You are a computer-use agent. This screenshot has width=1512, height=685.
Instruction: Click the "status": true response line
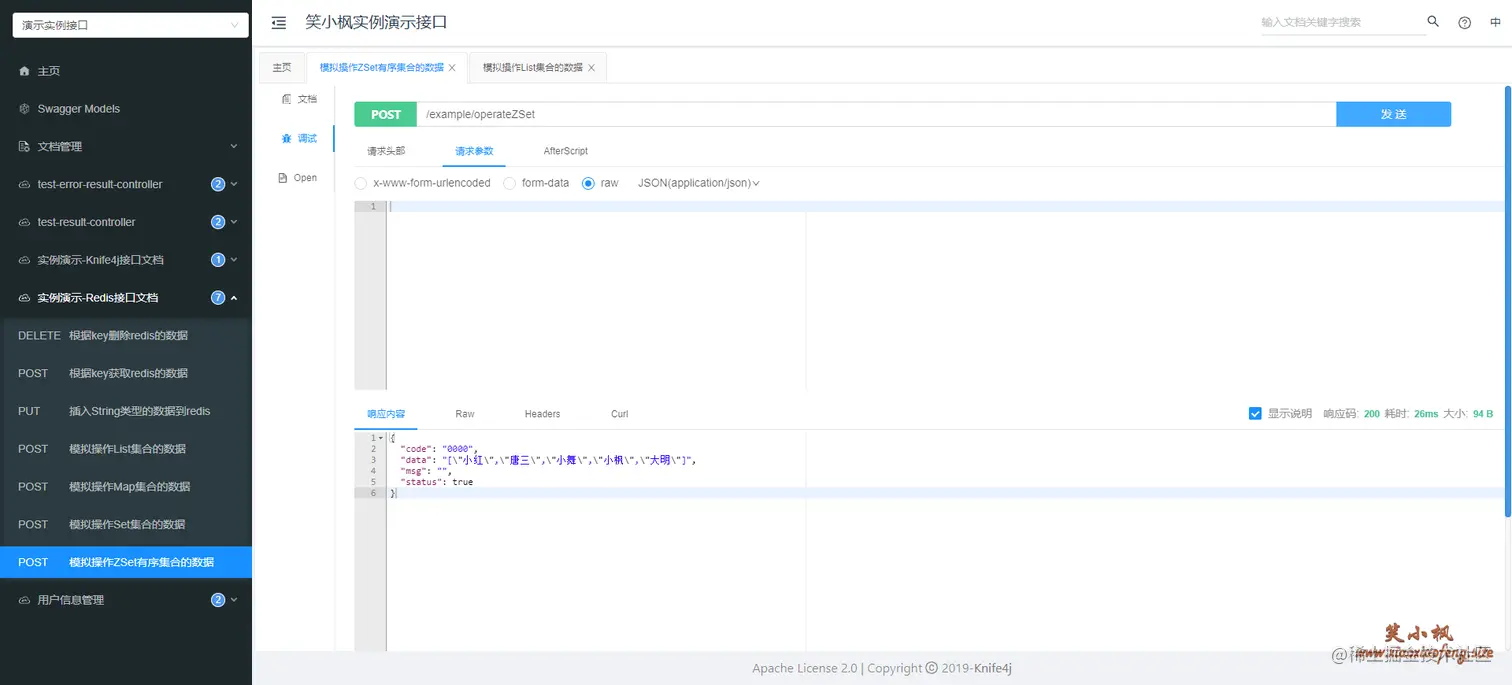(436, 482)
